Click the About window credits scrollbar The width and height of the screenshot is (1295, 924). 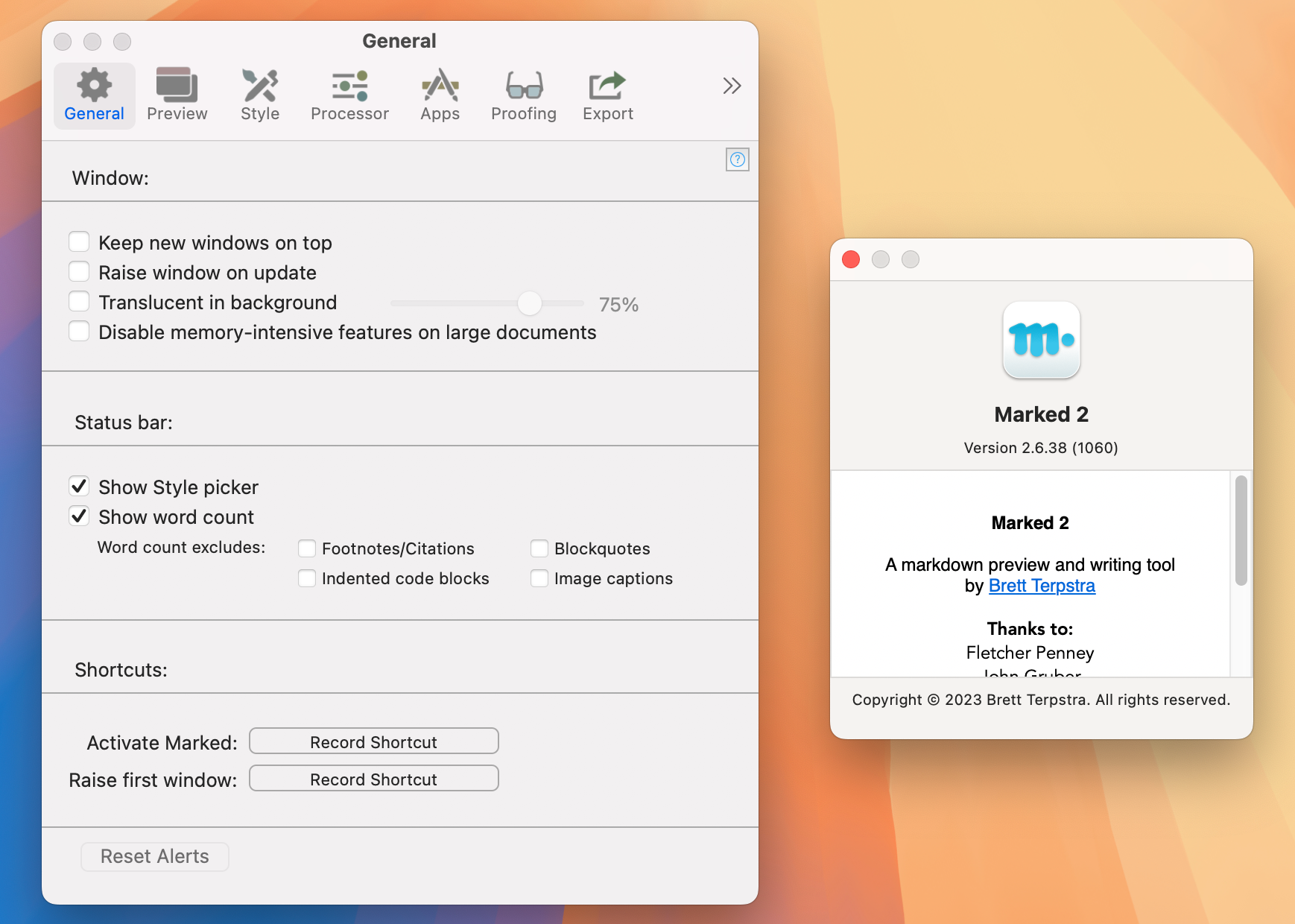[x=1241, y=531]
